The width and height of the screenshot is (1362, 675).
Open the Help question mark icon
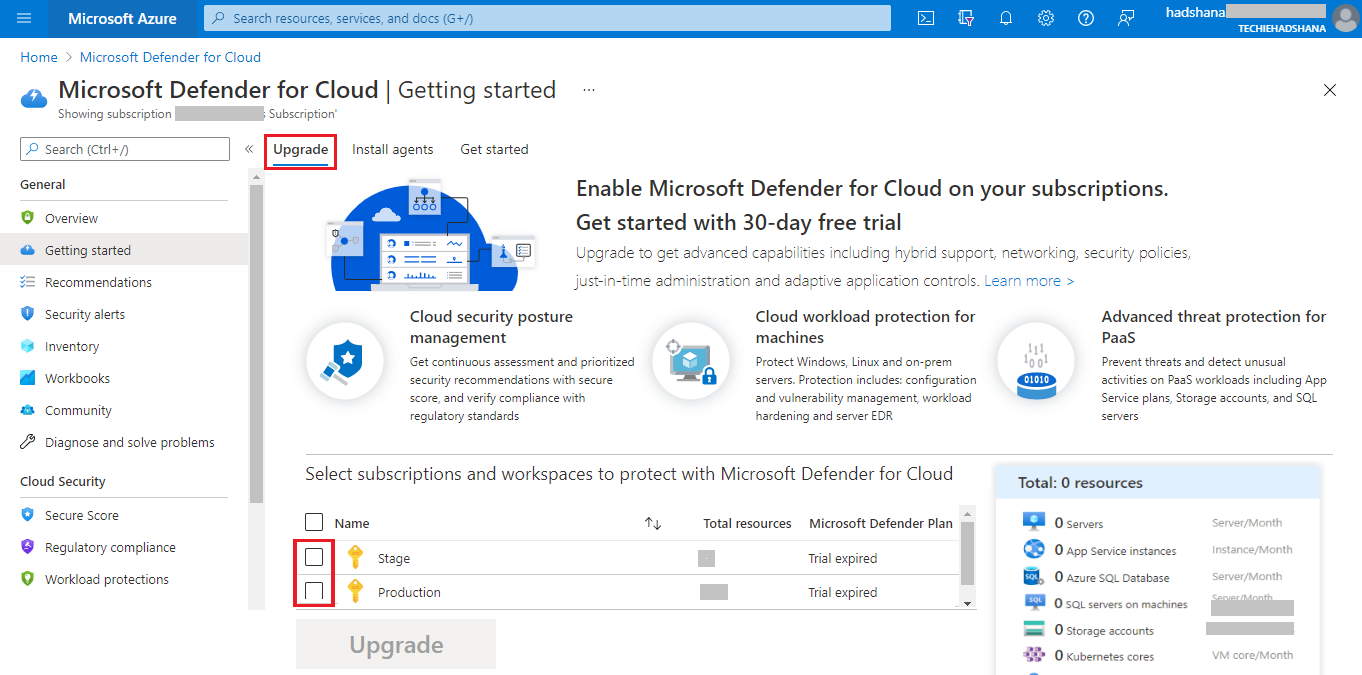pyautogui.click(x=1086, y=18)
